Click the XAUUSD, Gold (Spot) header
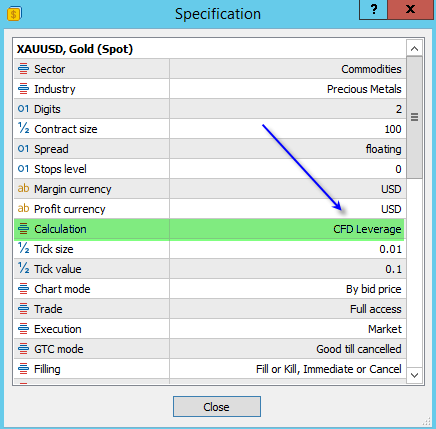Image resolution: width=436 pixels, height=429 pixels. click(x=75, y=49)
